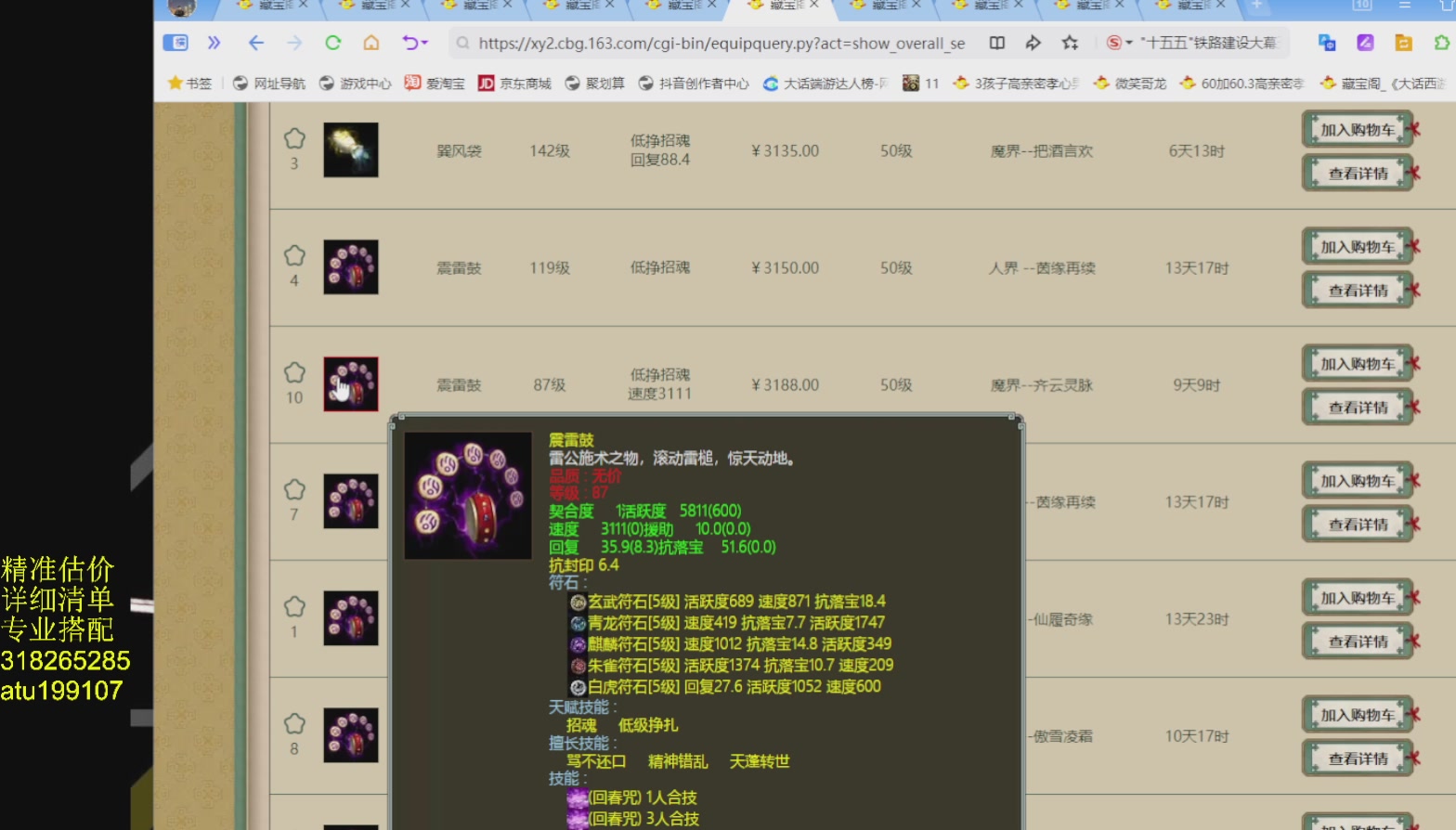Open the 爱淘宝 bookmark
This screenshot has width=1456, height=830.
[435, 84]
